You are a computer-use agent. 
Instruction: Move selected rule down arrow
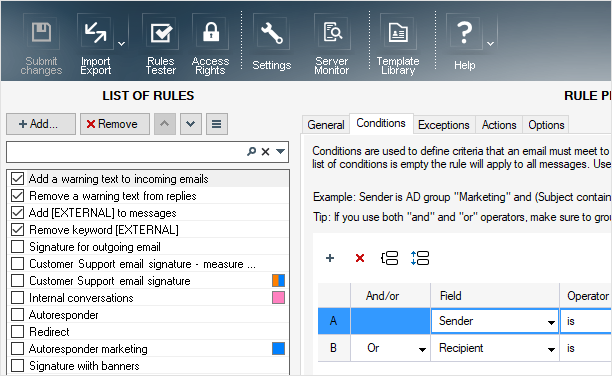191,124
